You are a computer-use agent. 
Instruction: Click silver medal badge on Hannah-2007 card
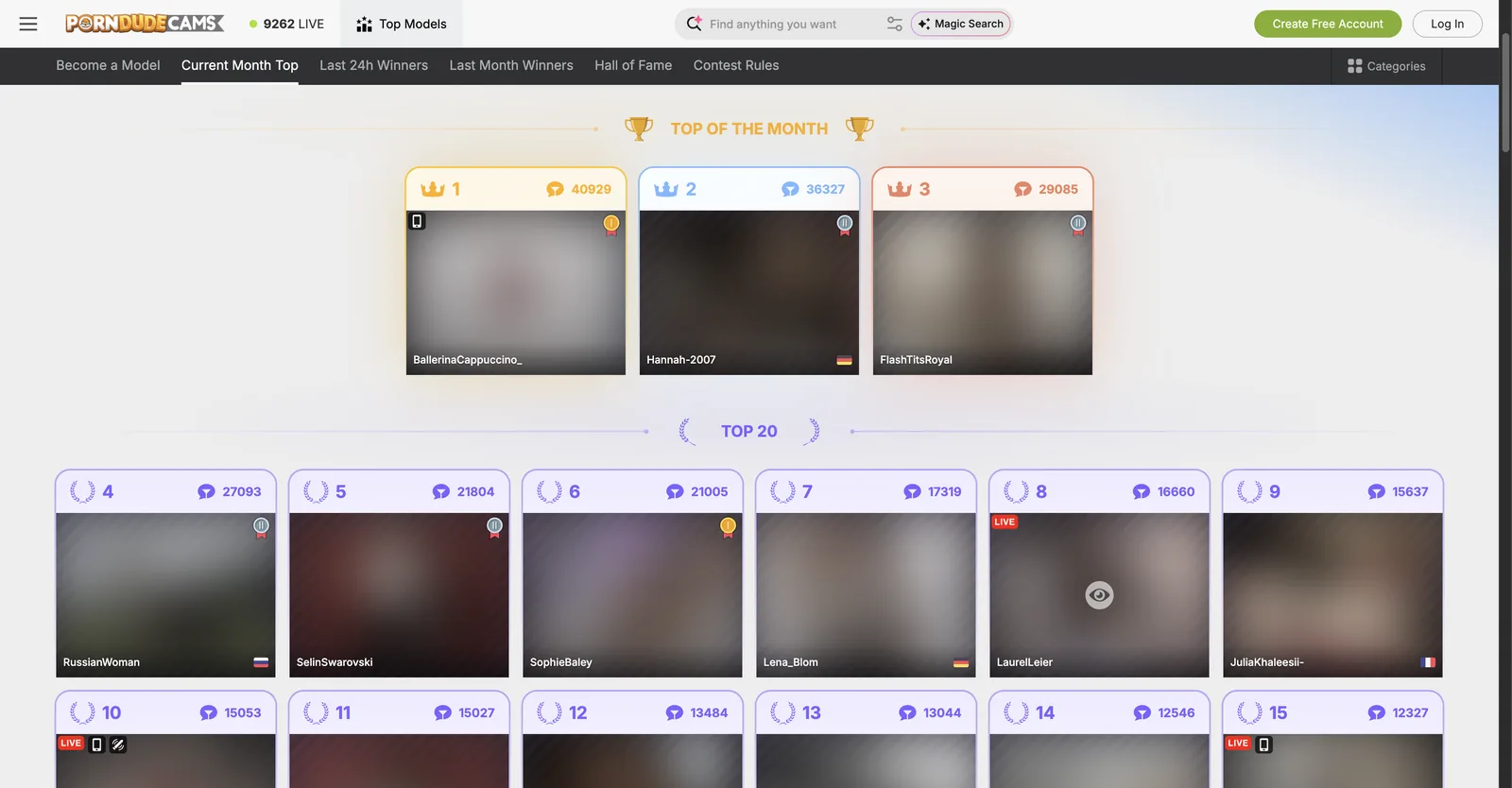coord(845,225)
